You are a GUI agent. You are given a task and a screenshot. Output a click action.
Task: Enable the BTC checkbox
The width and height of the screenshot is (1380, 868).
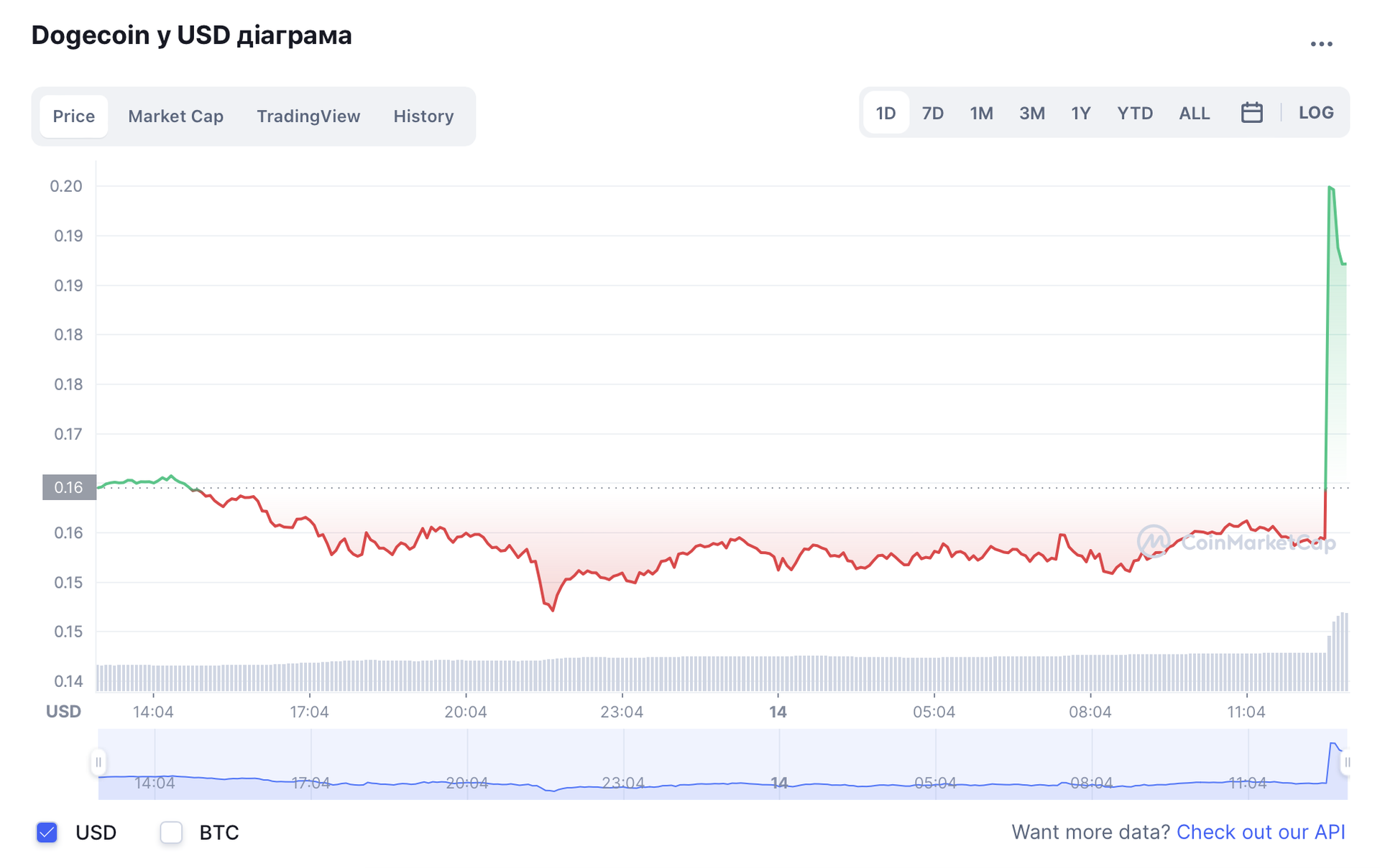171,832
